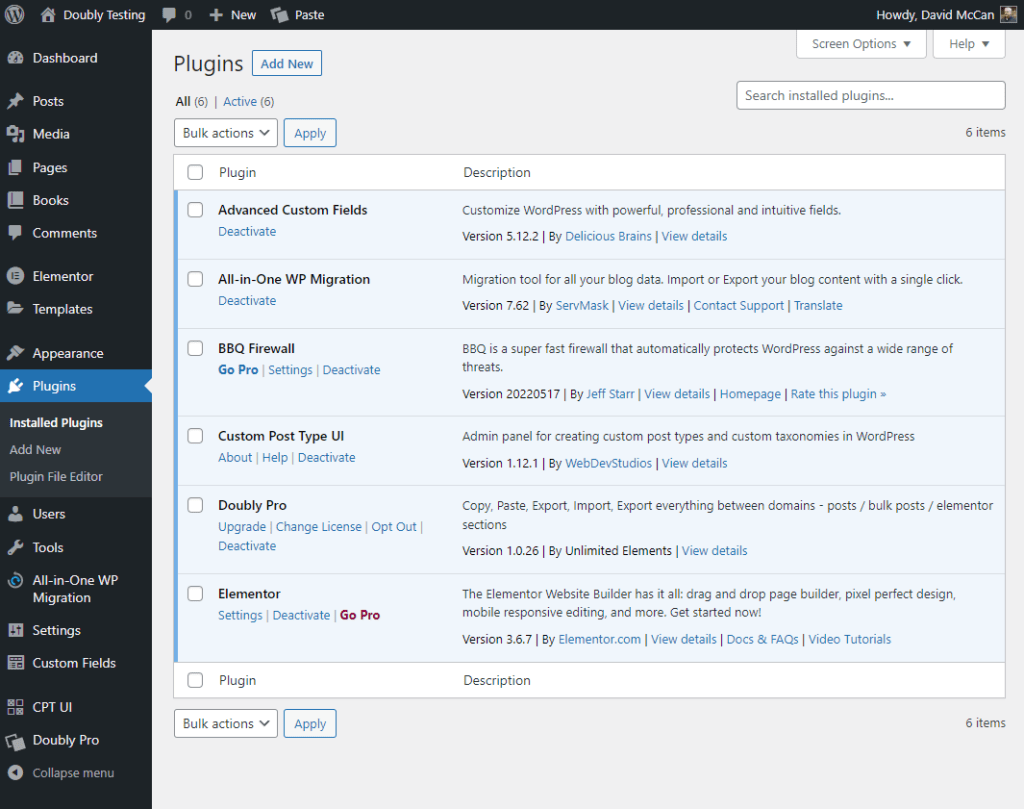Expand the Help dropdown
This screenshot has height=809, width=1024.
pyautogui.click(x=968, y=44)
